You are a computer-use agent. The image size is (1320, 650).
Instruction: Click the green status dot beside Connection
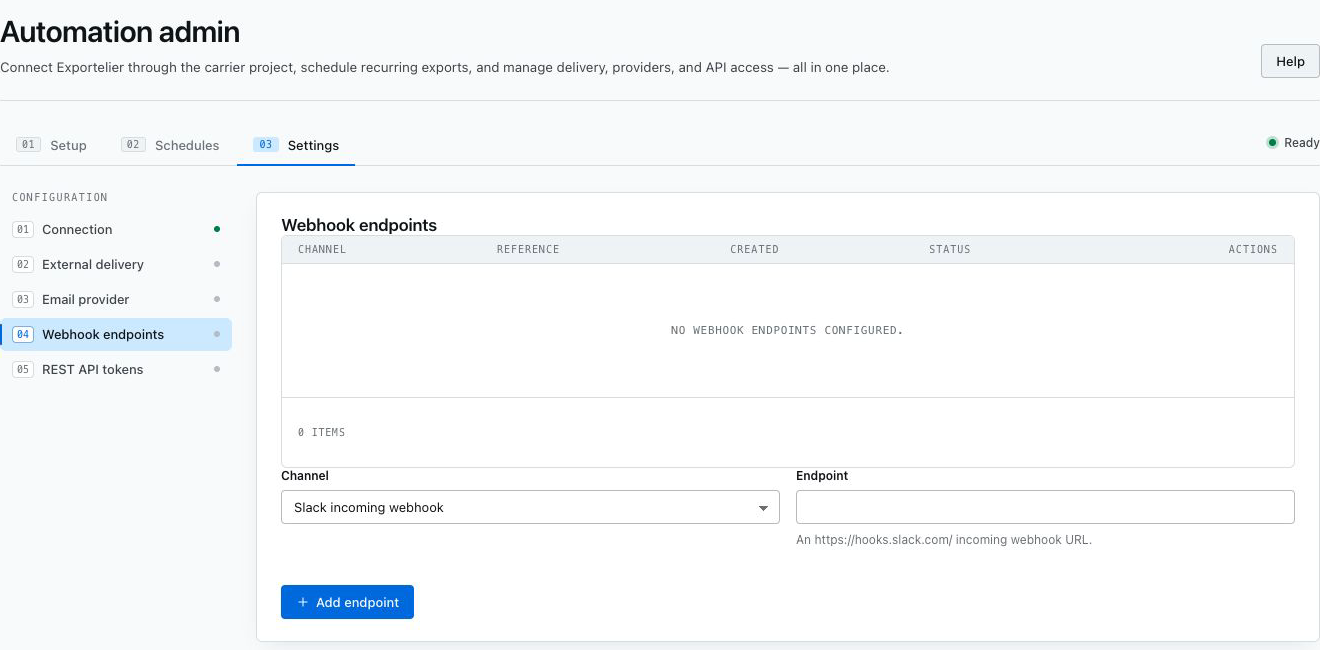(x=217, y=229)
